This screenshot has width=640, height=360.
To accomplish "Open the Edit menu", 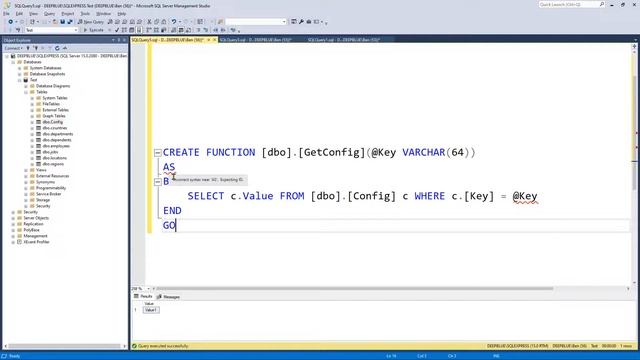I will click(19, 13).
